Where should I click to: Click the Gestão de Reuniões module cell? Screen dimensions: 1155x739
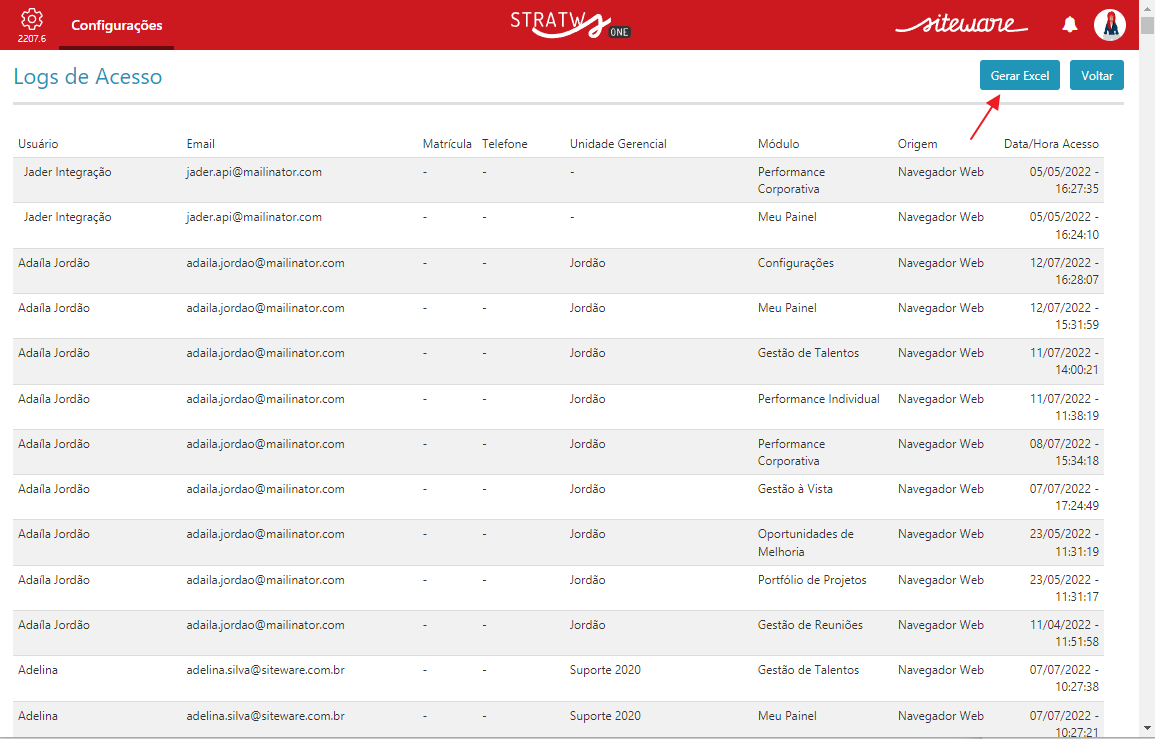[810, 625]
